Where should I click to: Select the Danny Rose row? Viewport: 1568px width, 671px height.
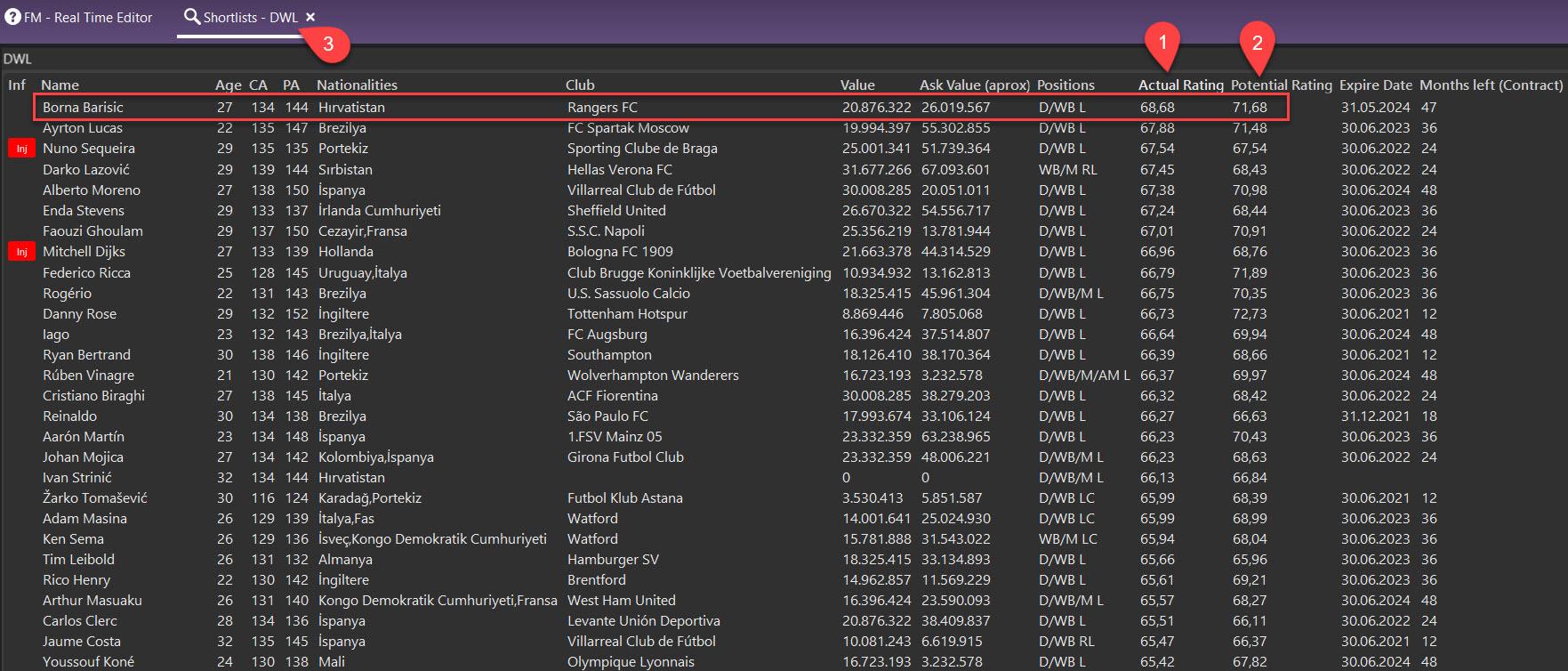click(79, 314)
